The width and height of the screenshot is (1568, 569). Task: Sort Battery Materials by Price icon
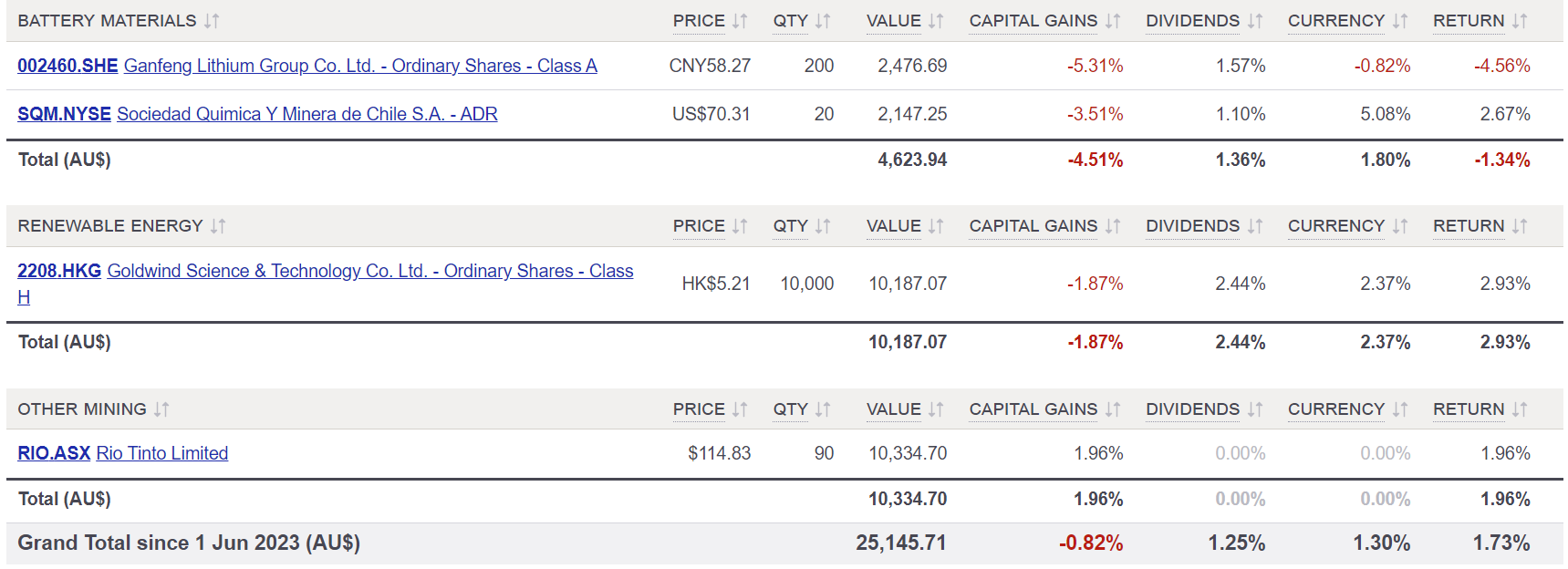pos(740,21)
